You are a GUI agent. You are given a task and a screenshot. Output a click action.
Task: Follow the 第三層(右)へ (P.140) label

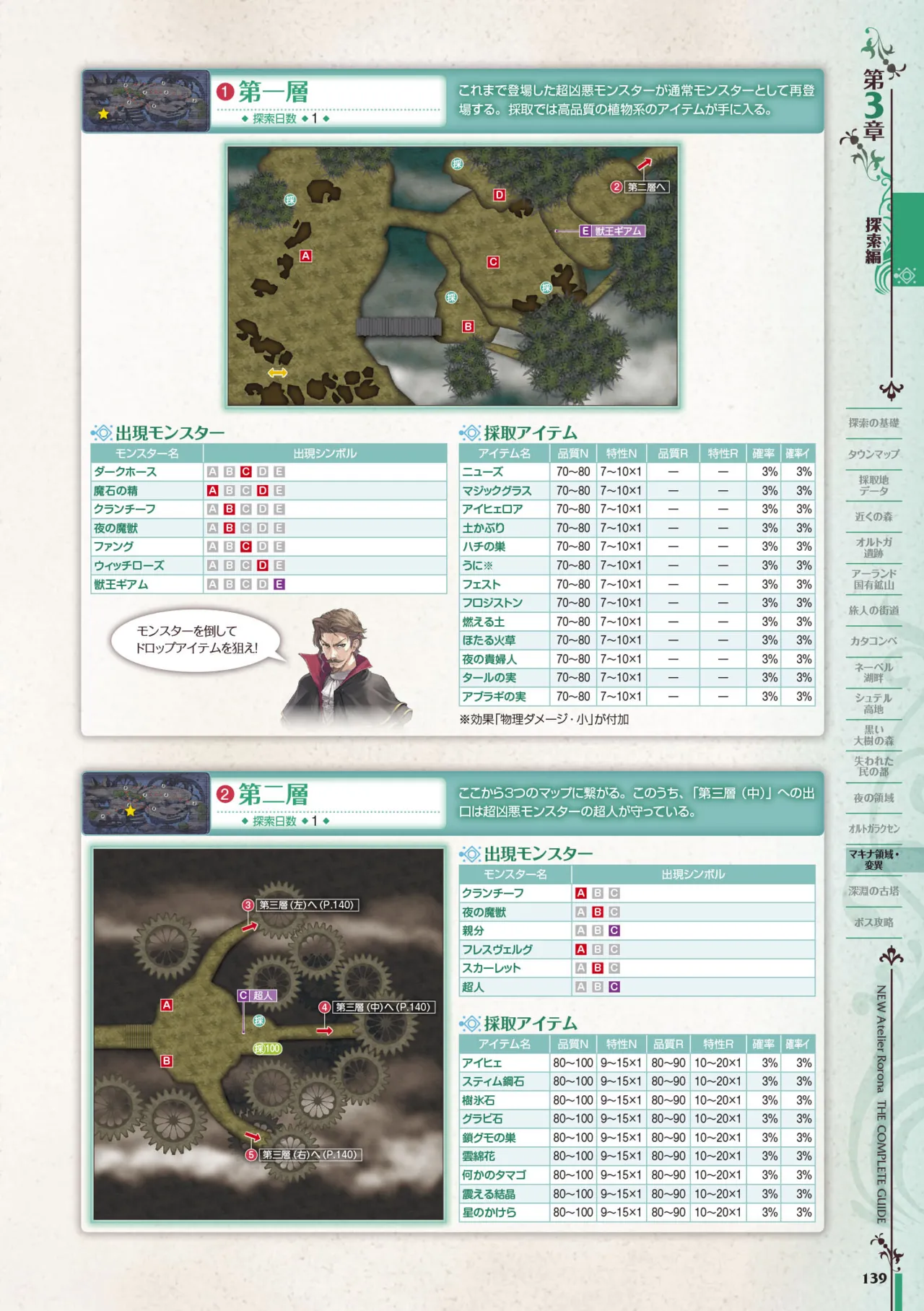click(310, 1154)
